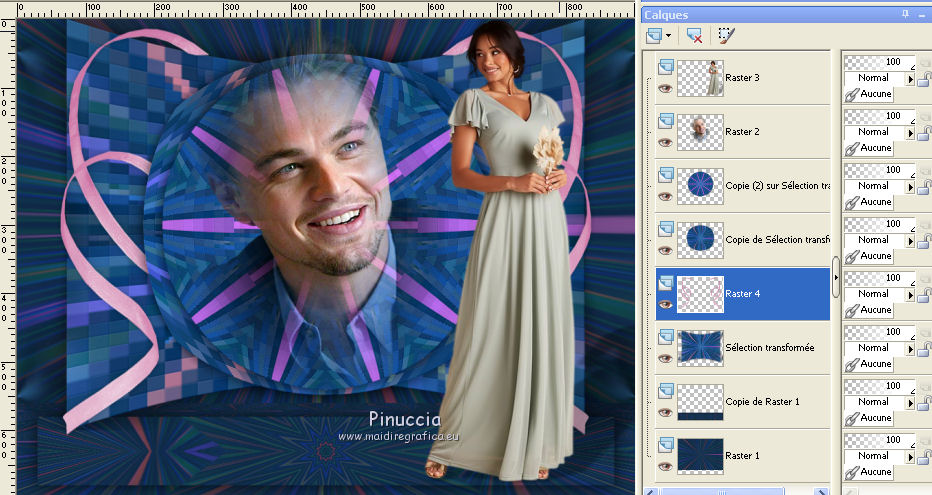Viewport: 932px width, 495px height.
Task: Open blend mode arrow for Raster 3
Action: point(910,78)
